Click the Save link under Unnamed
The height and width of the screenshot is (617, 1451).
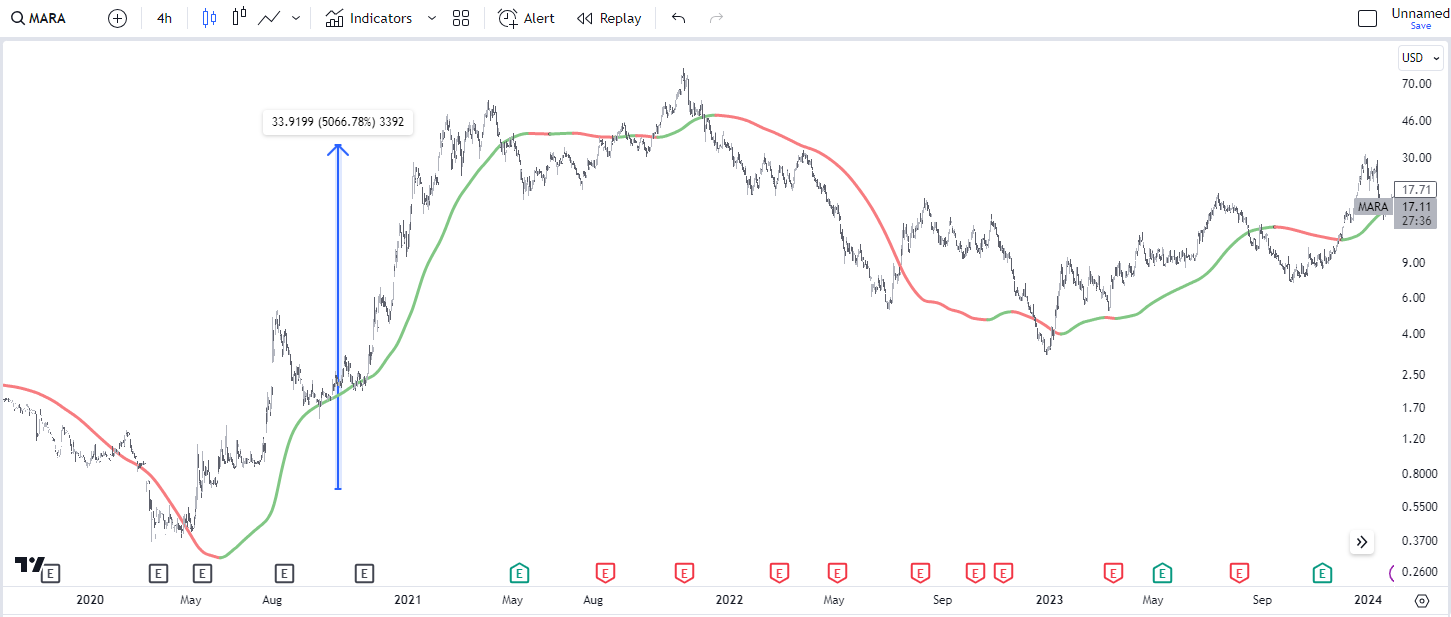coord(1420,26)
